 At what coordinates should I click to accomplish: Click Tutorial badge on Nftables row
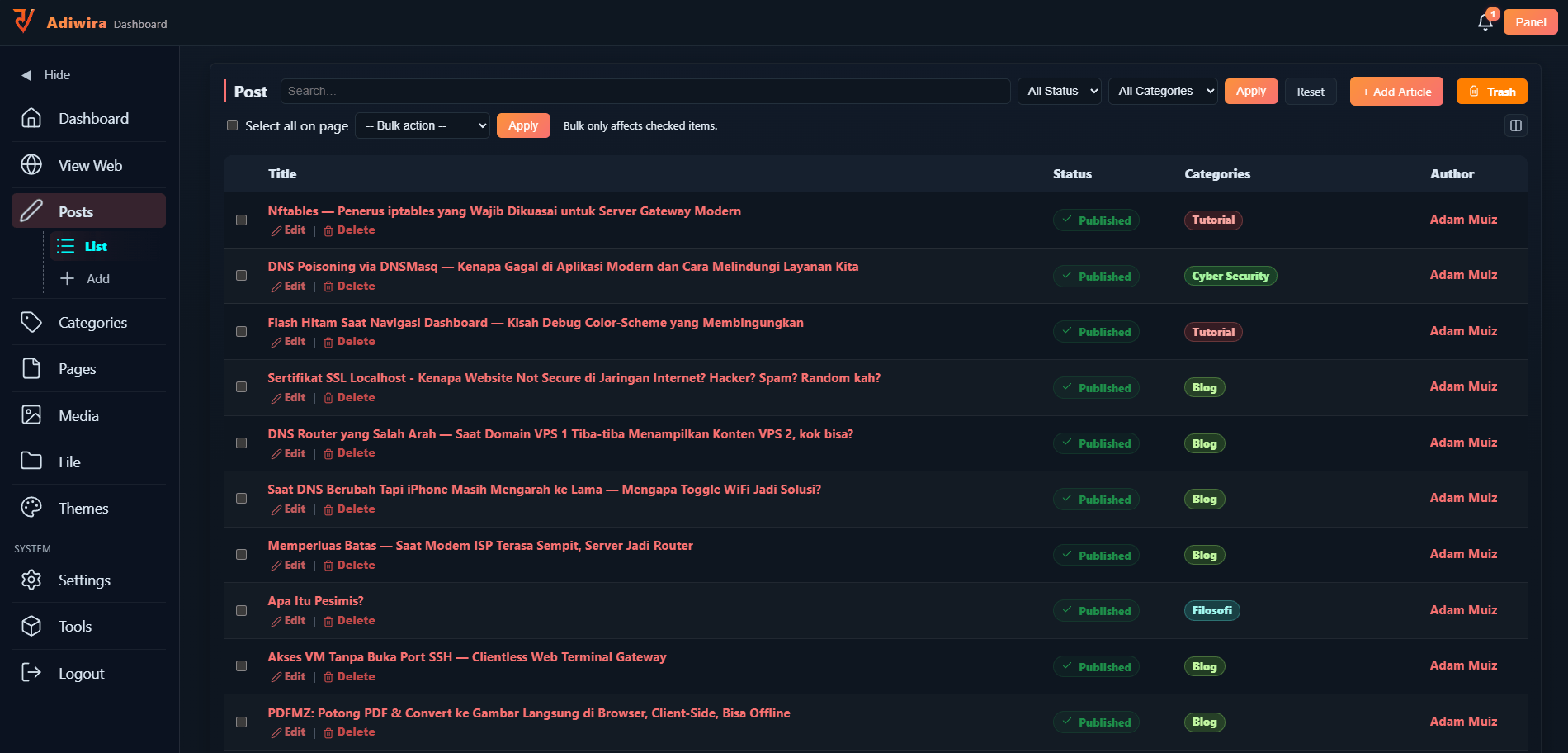click(x=1213, y=220)
